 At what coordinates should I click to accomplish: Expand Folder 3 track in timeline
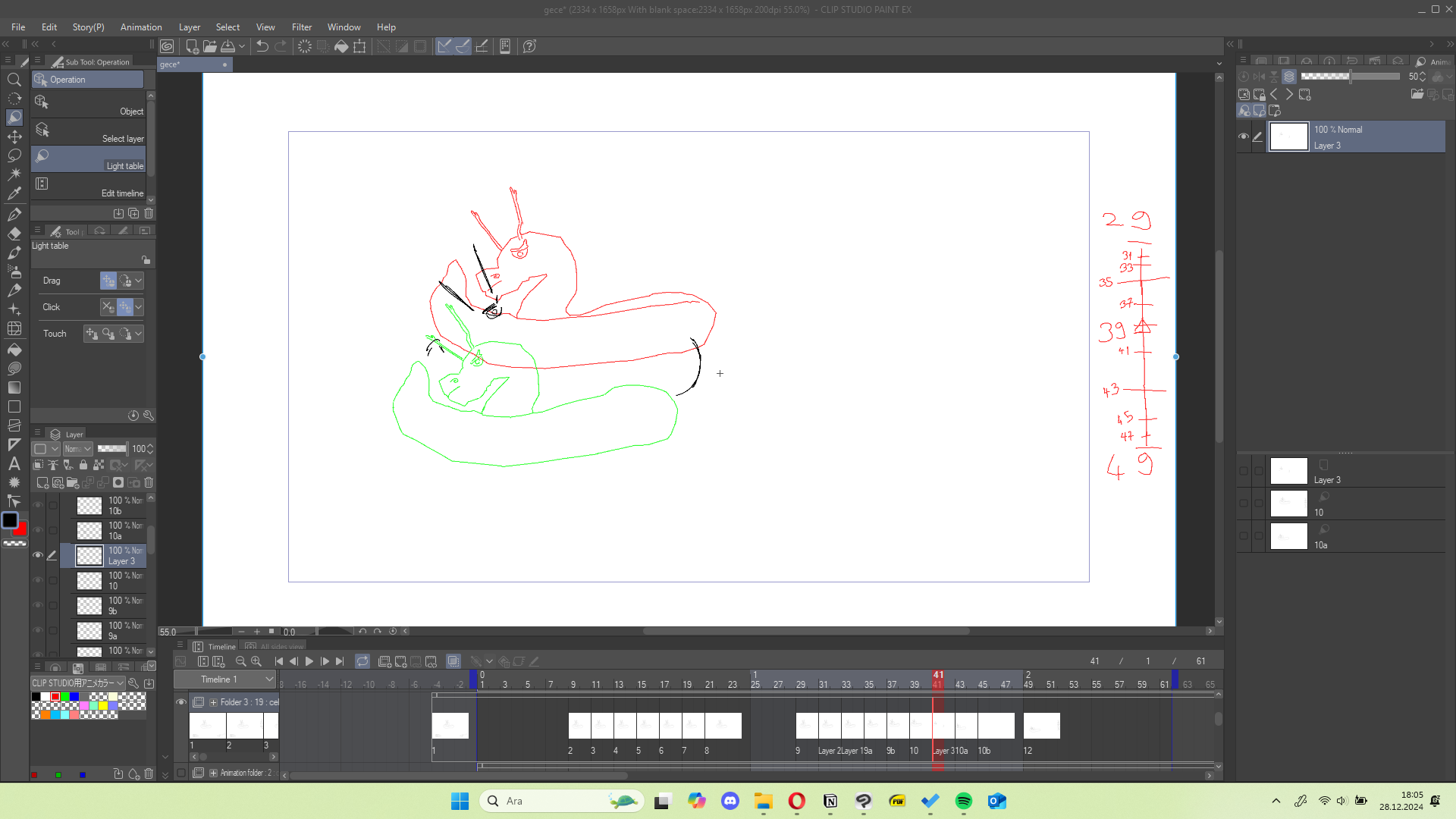click(x=214, y=702)
